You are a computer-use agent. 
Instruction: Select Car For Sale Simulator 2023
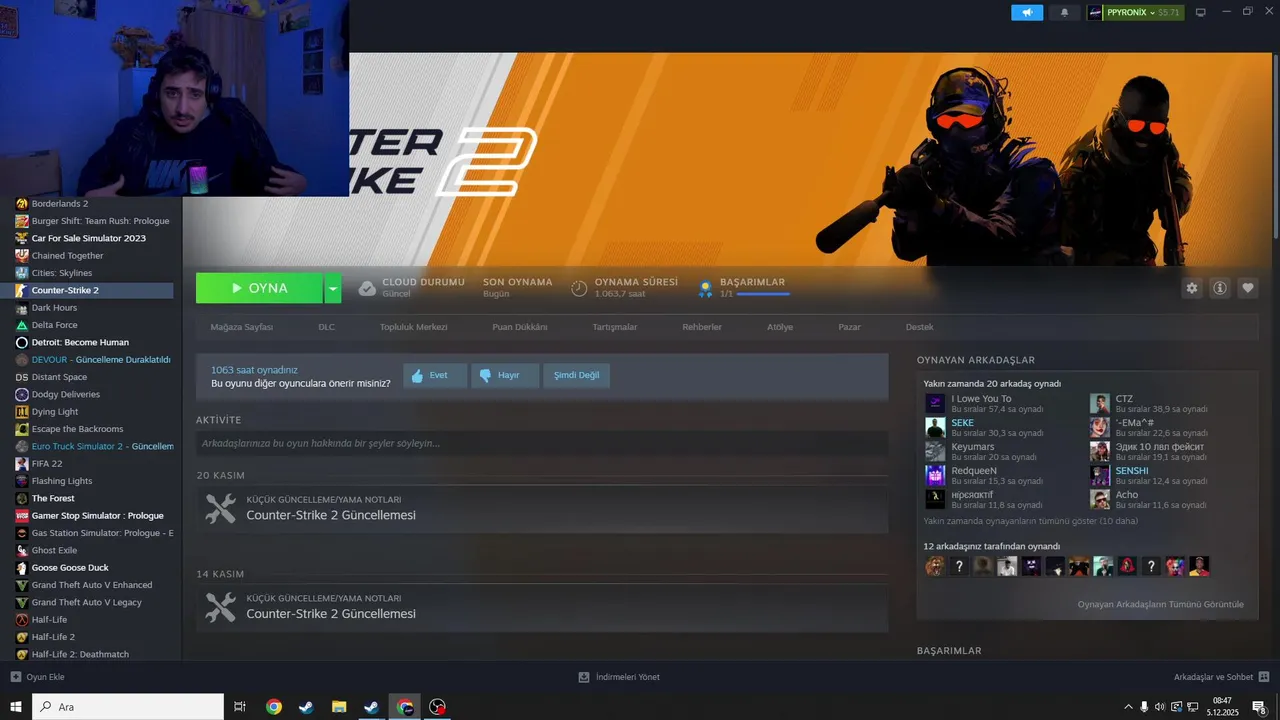pos(90,238)
